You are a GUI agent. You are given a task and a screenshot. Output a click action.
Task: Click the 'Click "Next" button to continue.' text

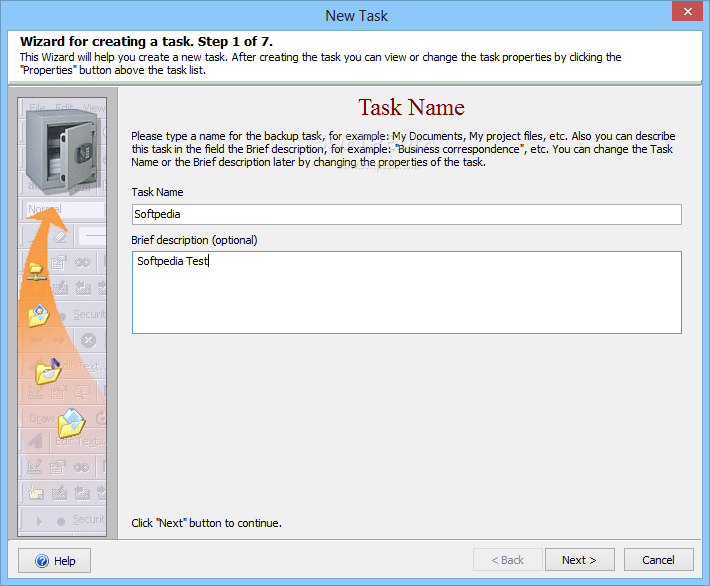[206, 523]
